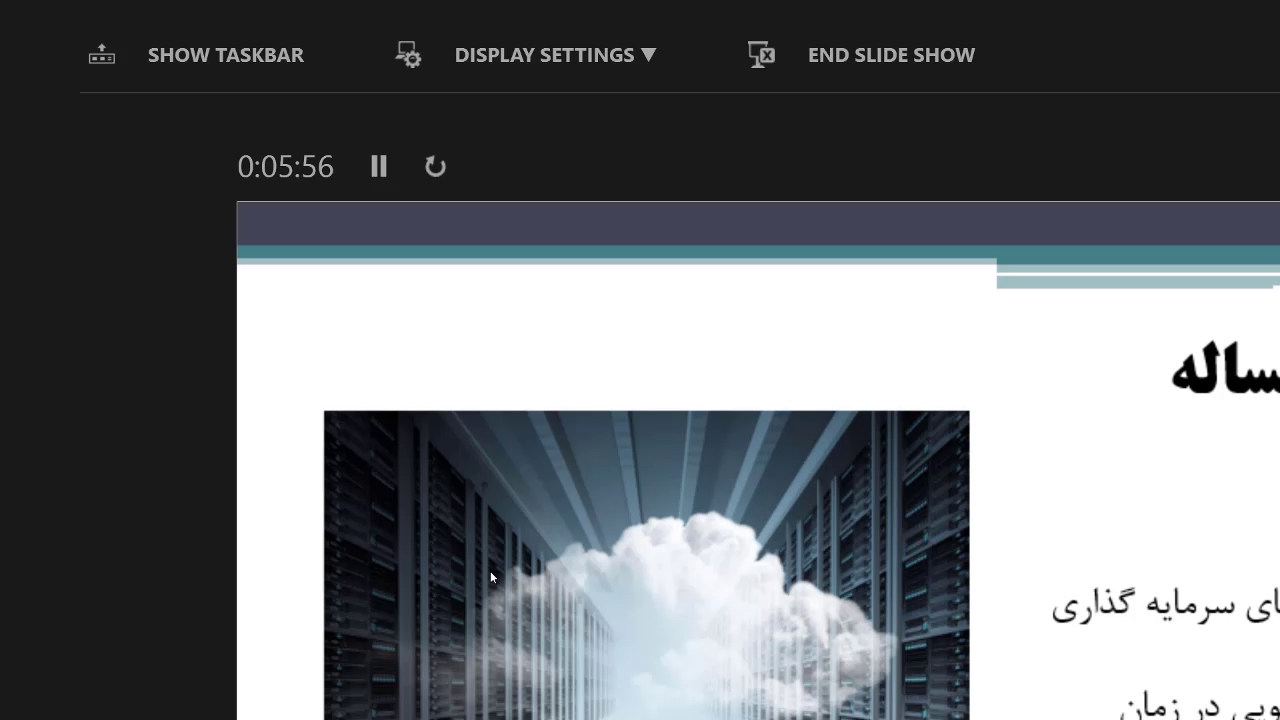Pause the presentation timer
This screenshot has width=1280, height=720.
(379, 166)
